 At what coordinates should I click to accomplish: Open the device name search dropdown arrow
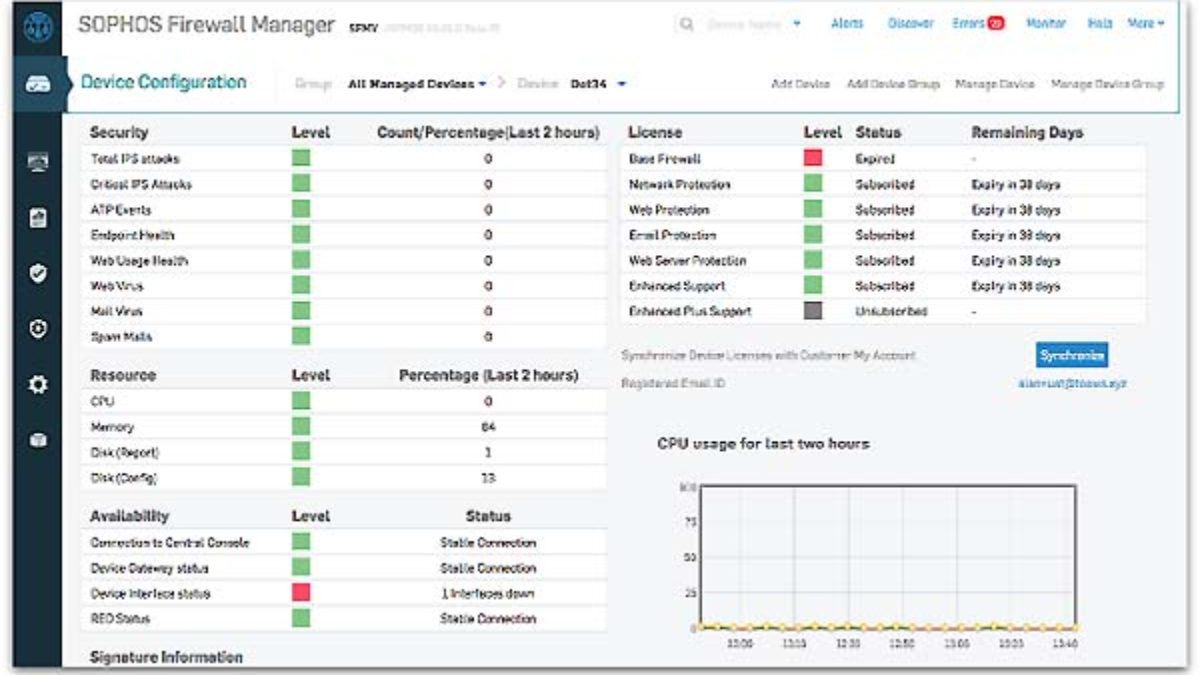[797, 24]
